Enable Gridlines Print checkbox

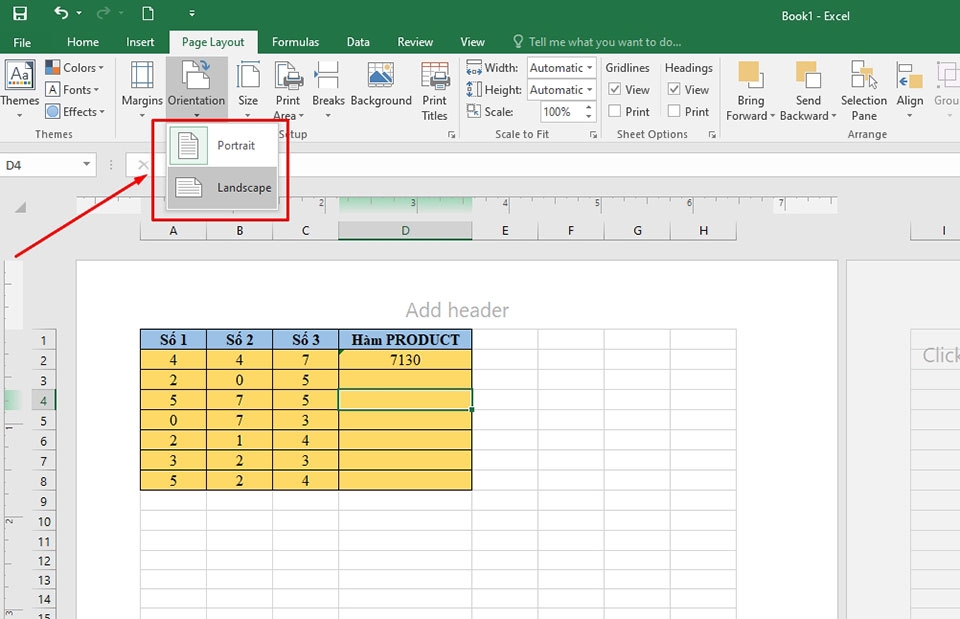pyautogui.click(x=614, y=111)
